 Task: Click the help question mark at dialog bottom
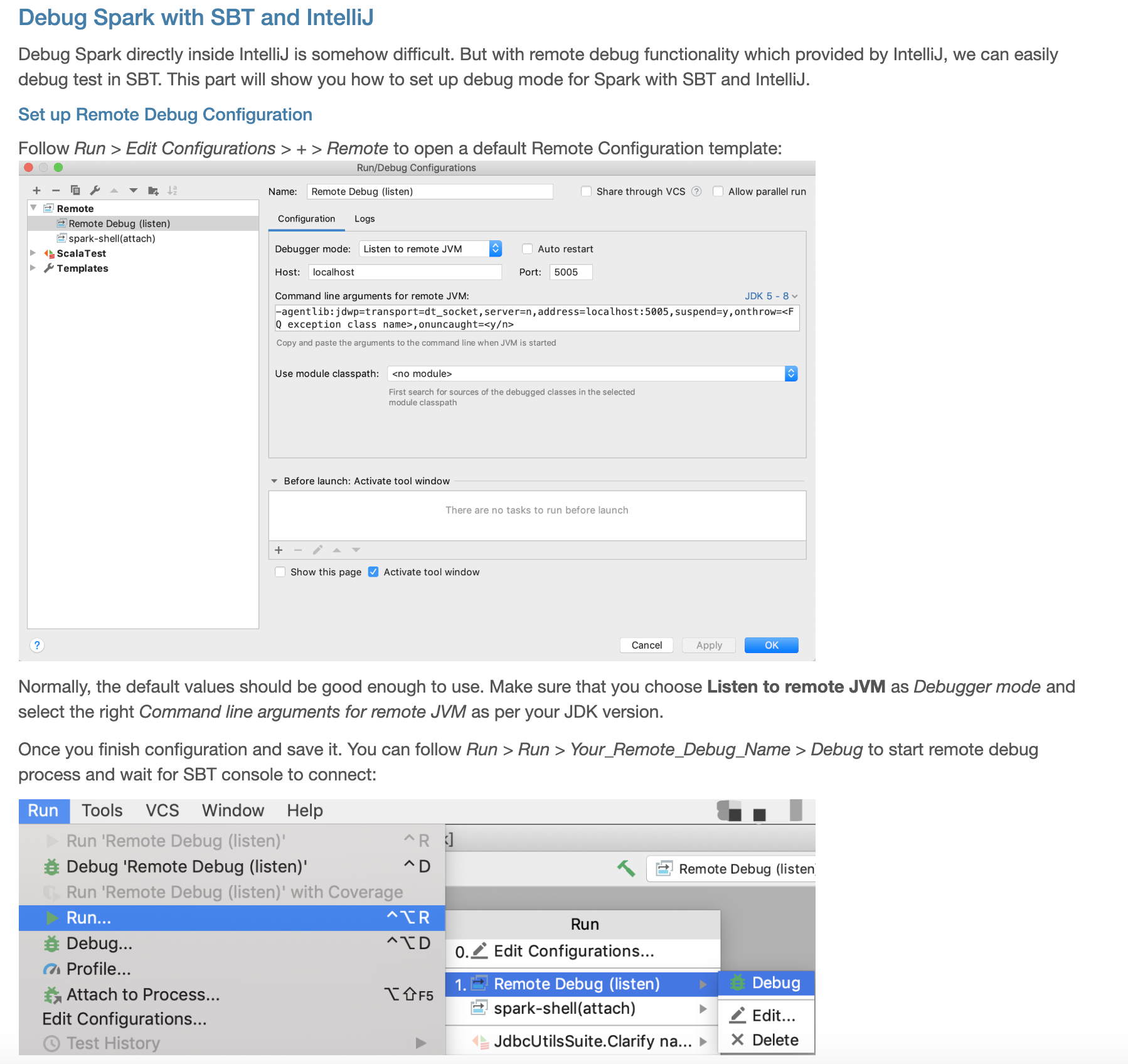click(37, 645)
